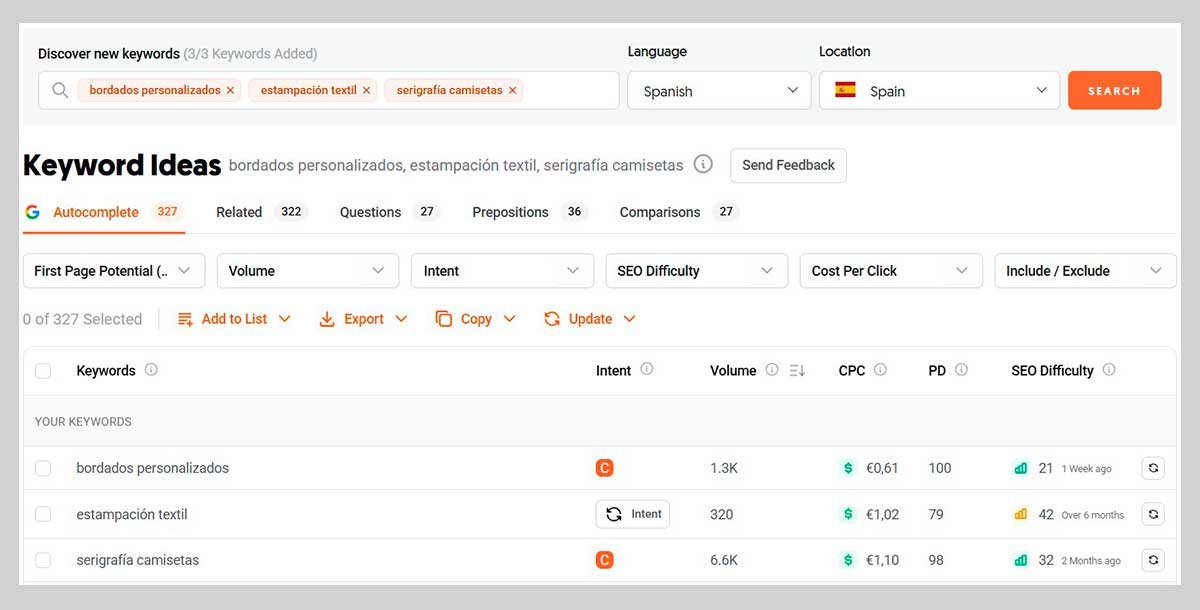
Task: Open the SEO Difficulty filter dropdown
Action: point(695,271)
